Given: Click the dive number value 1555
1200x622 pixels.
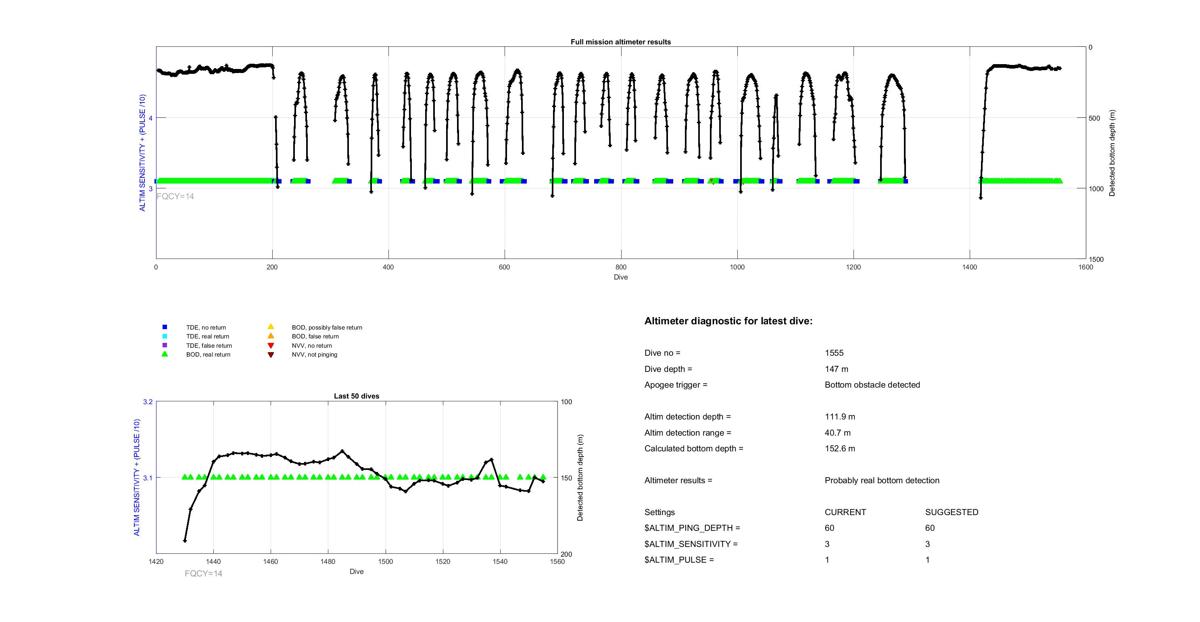Looking at the screenshot, I should tap(834, 354).
